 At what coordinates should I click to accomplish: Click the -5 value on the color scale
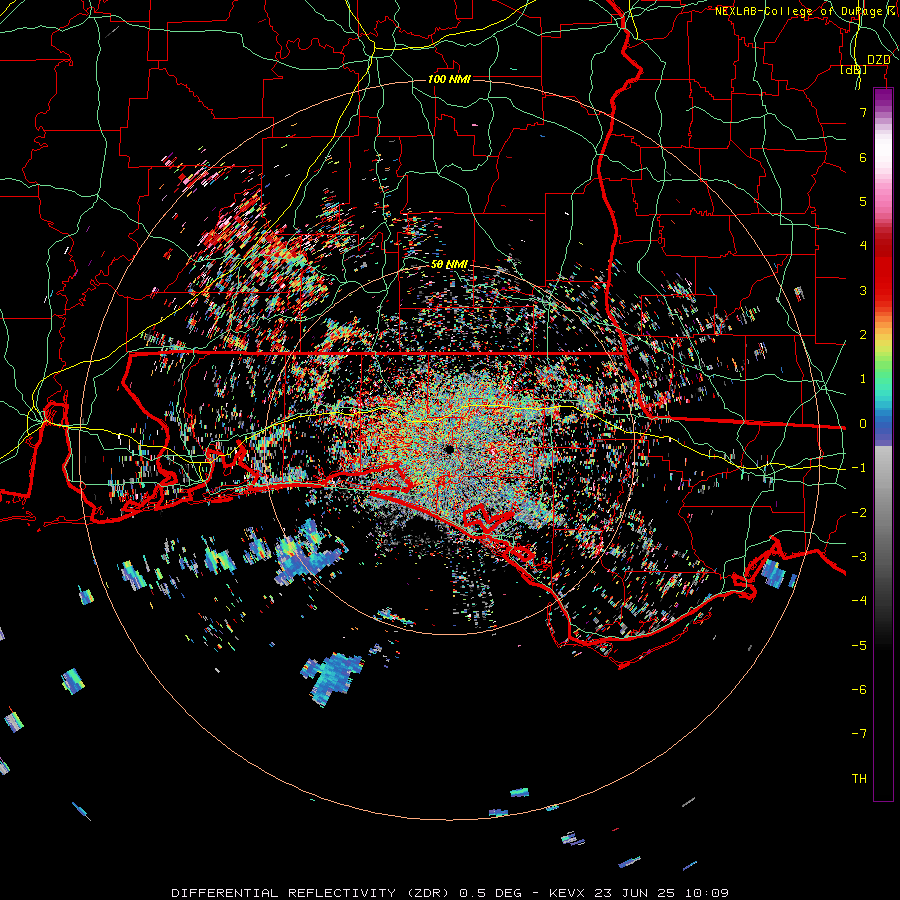click(859, 646)
